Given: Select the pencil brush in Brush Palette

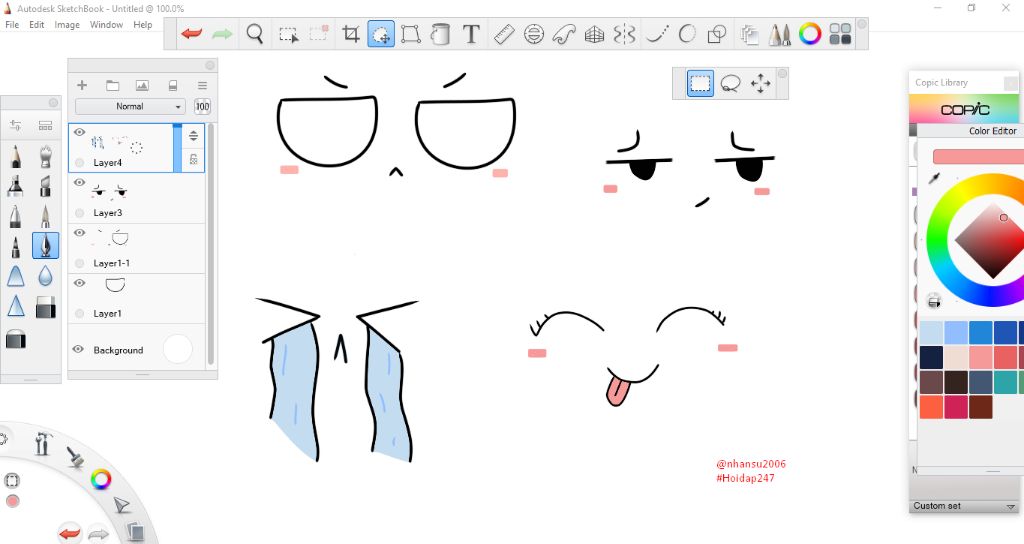Looking at the screenshot, I should [15, 157].
